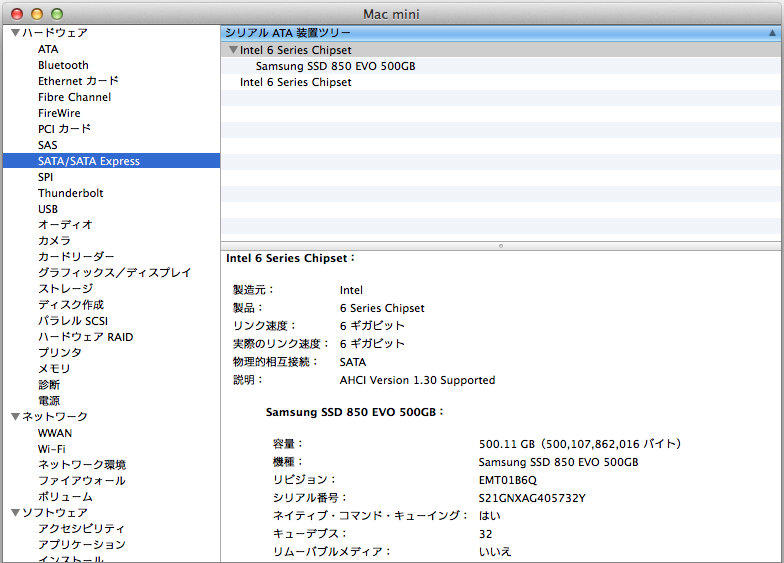The width and height of the screenshot is (784, 563).
Task: Click AHCI Version 1.30 Supported text
Action: point(418,380)
